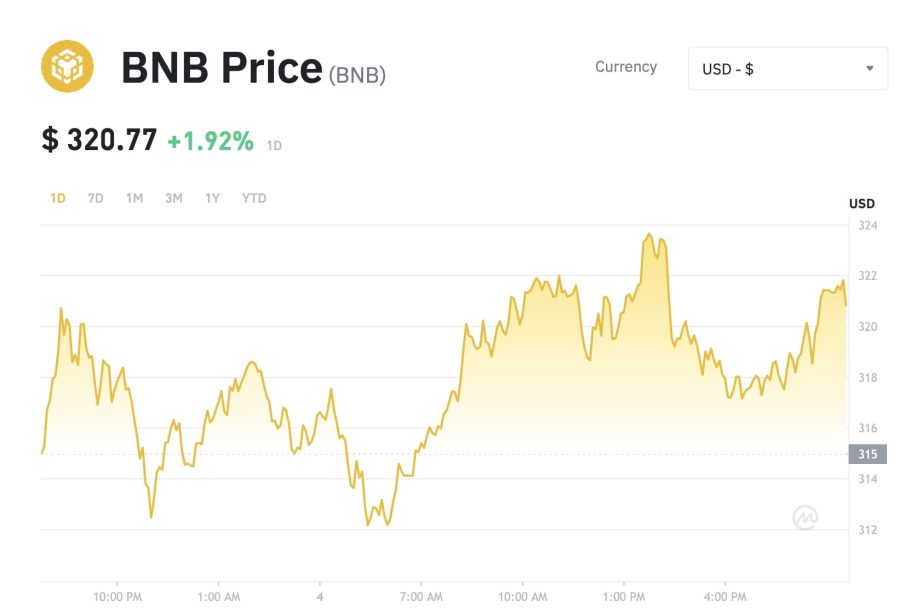This screenshot has height=613, width=905.
Task: Click the currency dropdown arrow
Action: tap(869, 69)
